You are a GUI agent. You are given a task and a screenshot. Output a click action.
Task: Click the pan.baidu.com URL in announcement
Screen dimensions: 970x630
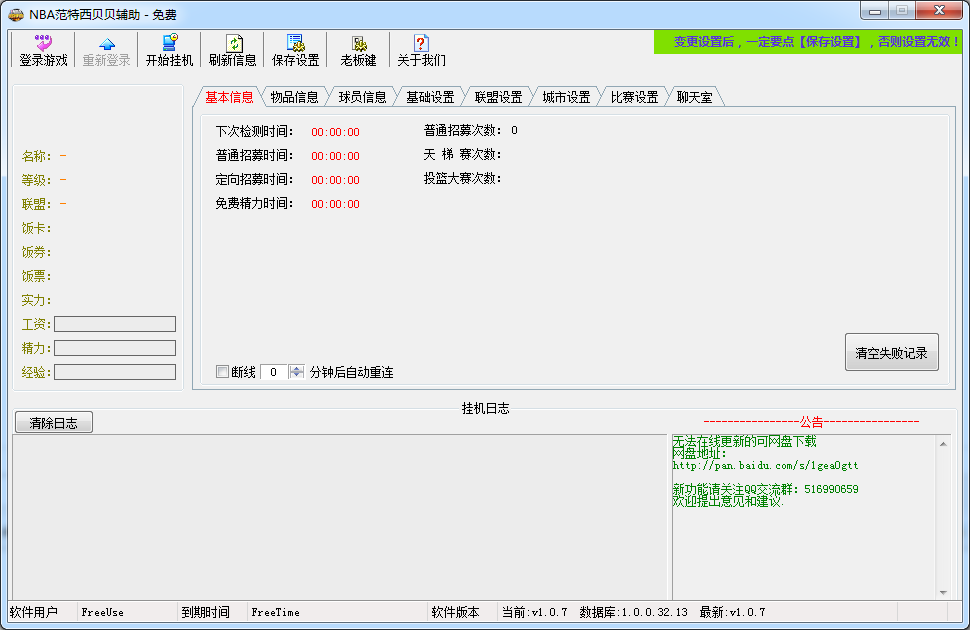(765, 466)
